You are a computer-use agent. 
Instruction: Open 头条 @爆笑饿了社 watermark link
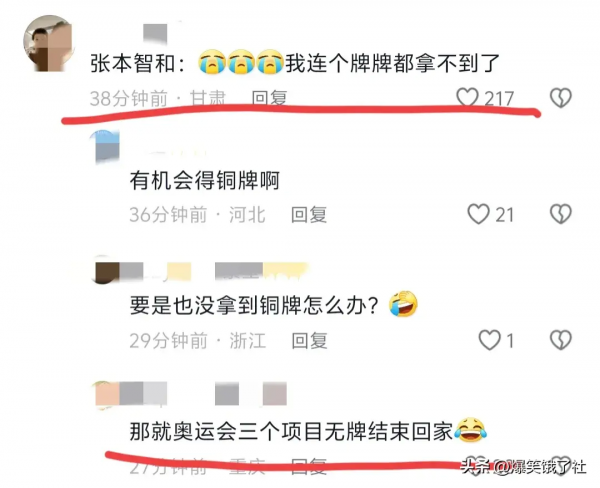point(523,467)
